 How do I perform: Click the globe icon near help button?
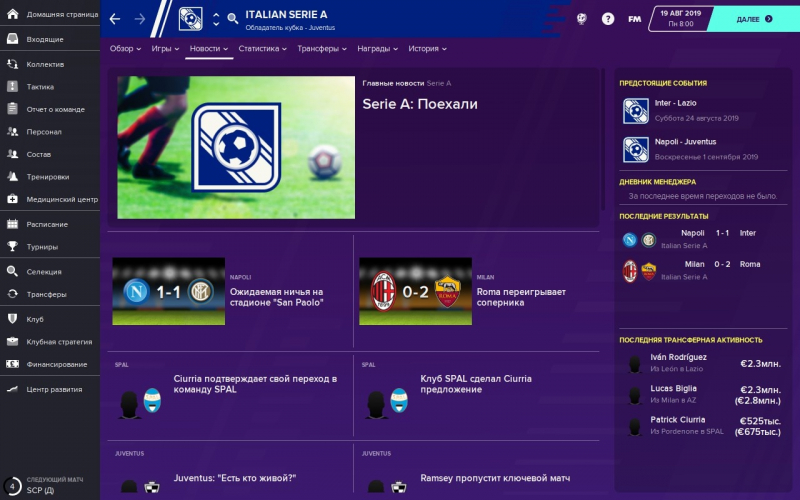click(581, 19)
